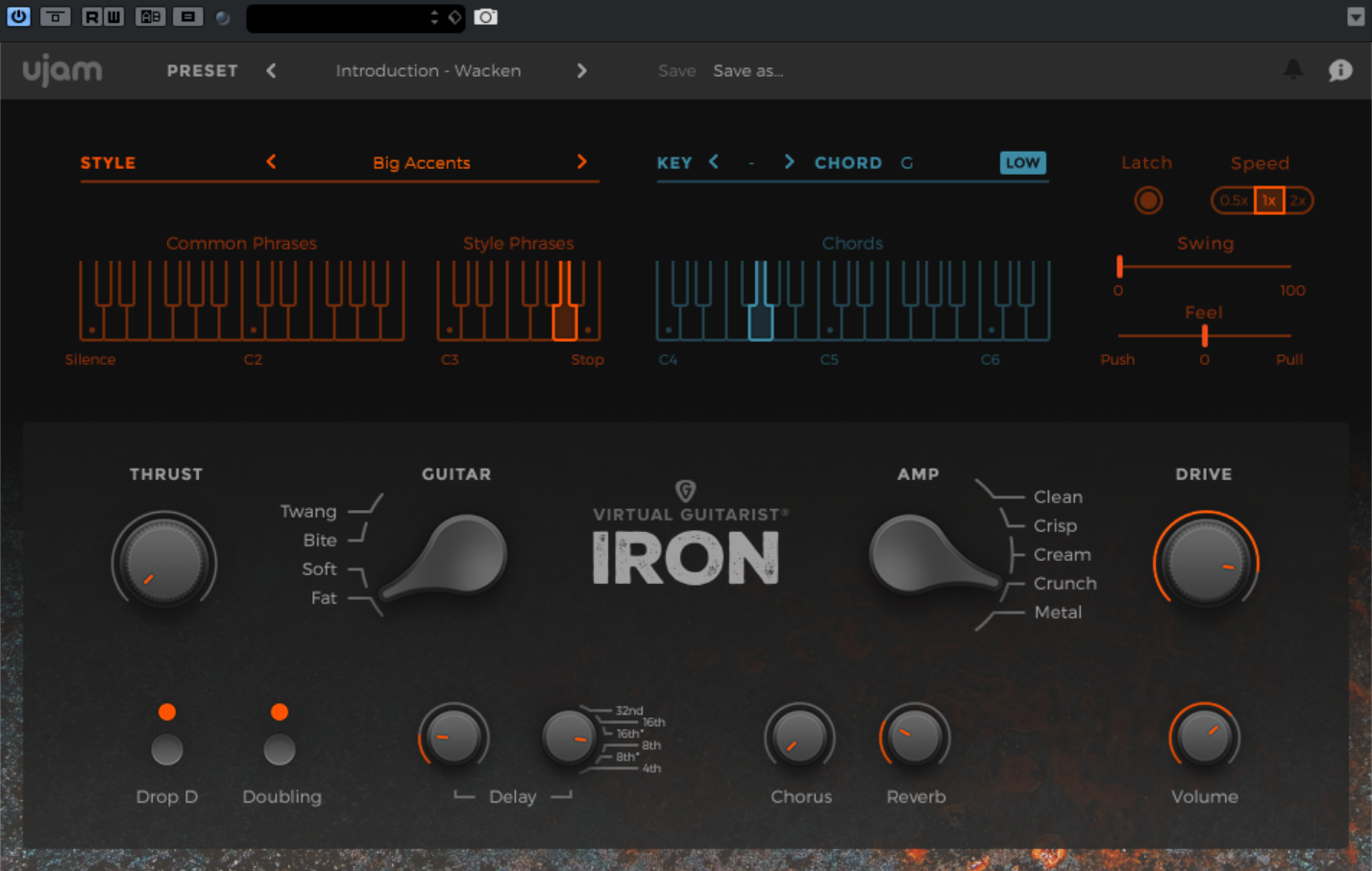Select next style arrow
The height and width of the screenshot is (871, 1372).
click(x=581, y=161)
